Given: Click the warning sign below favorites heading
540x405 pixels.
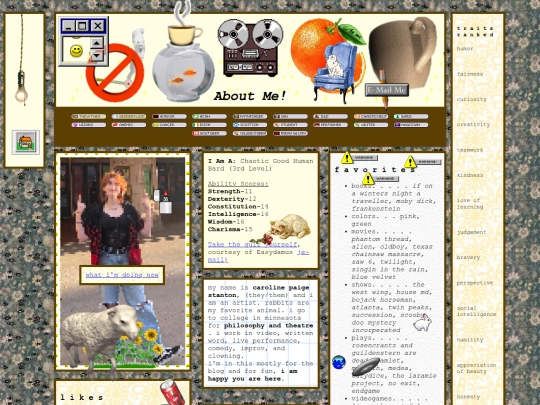Looking at the screenshot, I should pyautogui.click(x=380, y=179).
